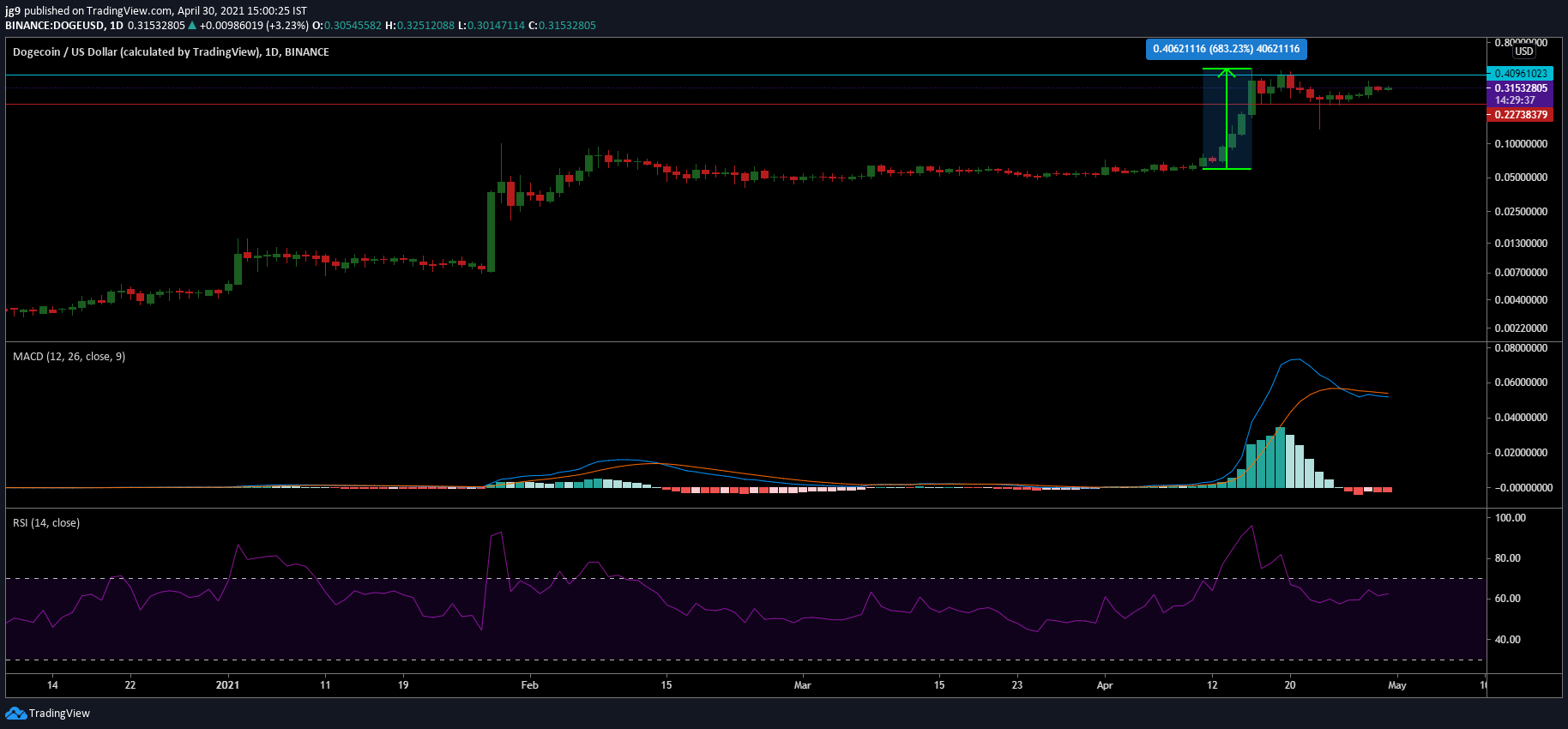Click the Mar date label on time axis

[x=802, y=684]
